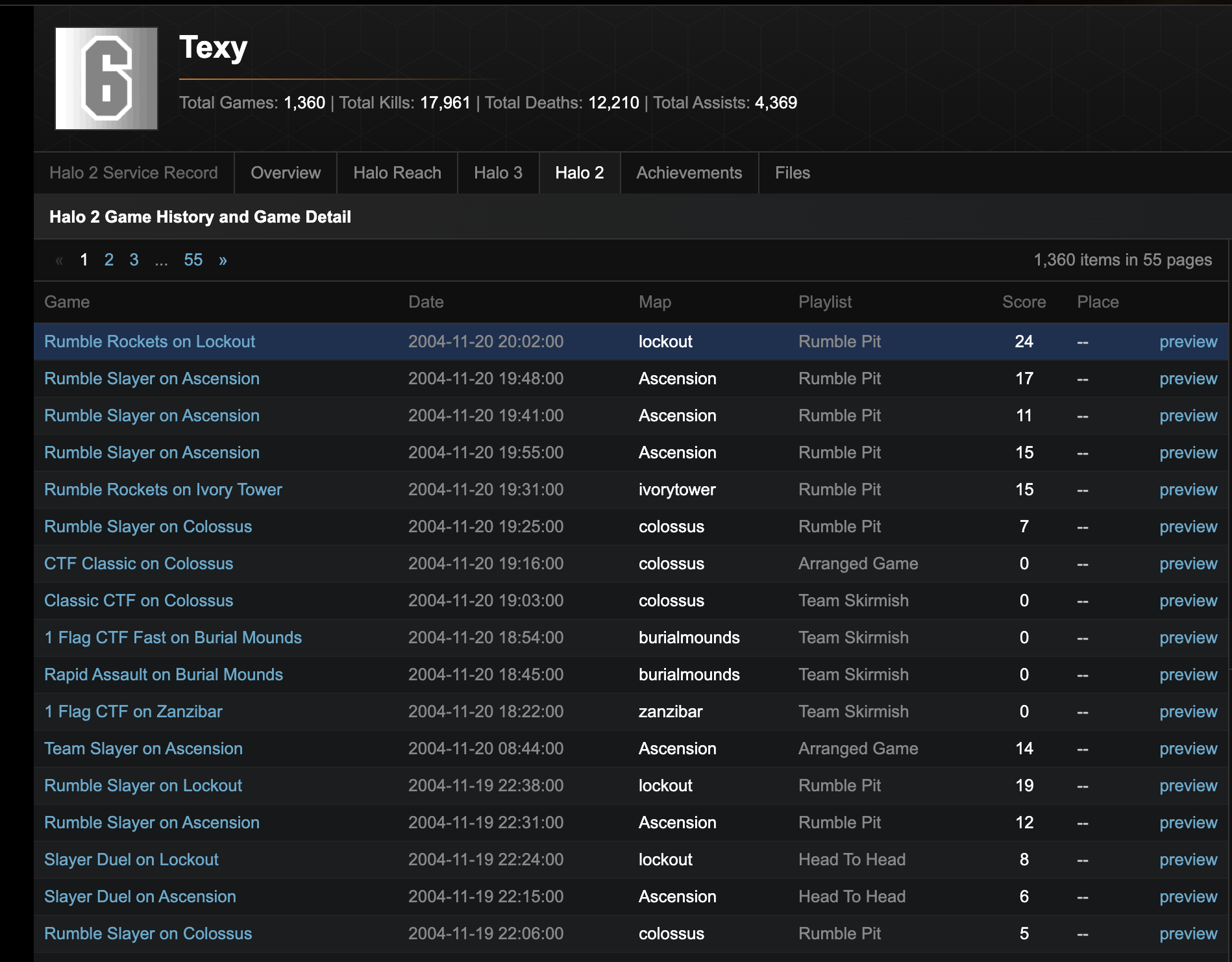Open Rumble Rockets on Lockout game details
Image resolution: width=1232 pixels, height=962 pixels.
coord(149,341)
